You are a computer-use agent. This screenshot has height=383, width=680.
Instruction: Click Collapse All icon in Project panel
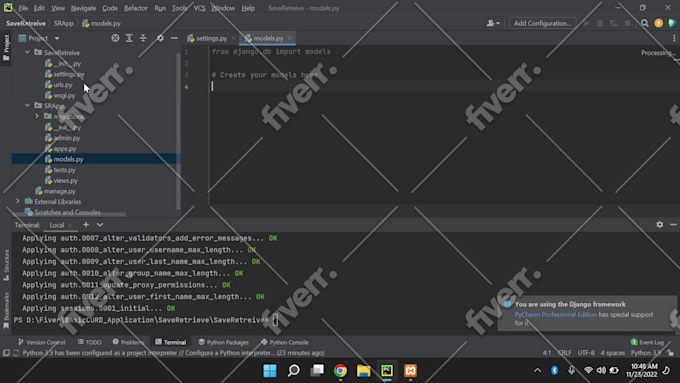143,38
